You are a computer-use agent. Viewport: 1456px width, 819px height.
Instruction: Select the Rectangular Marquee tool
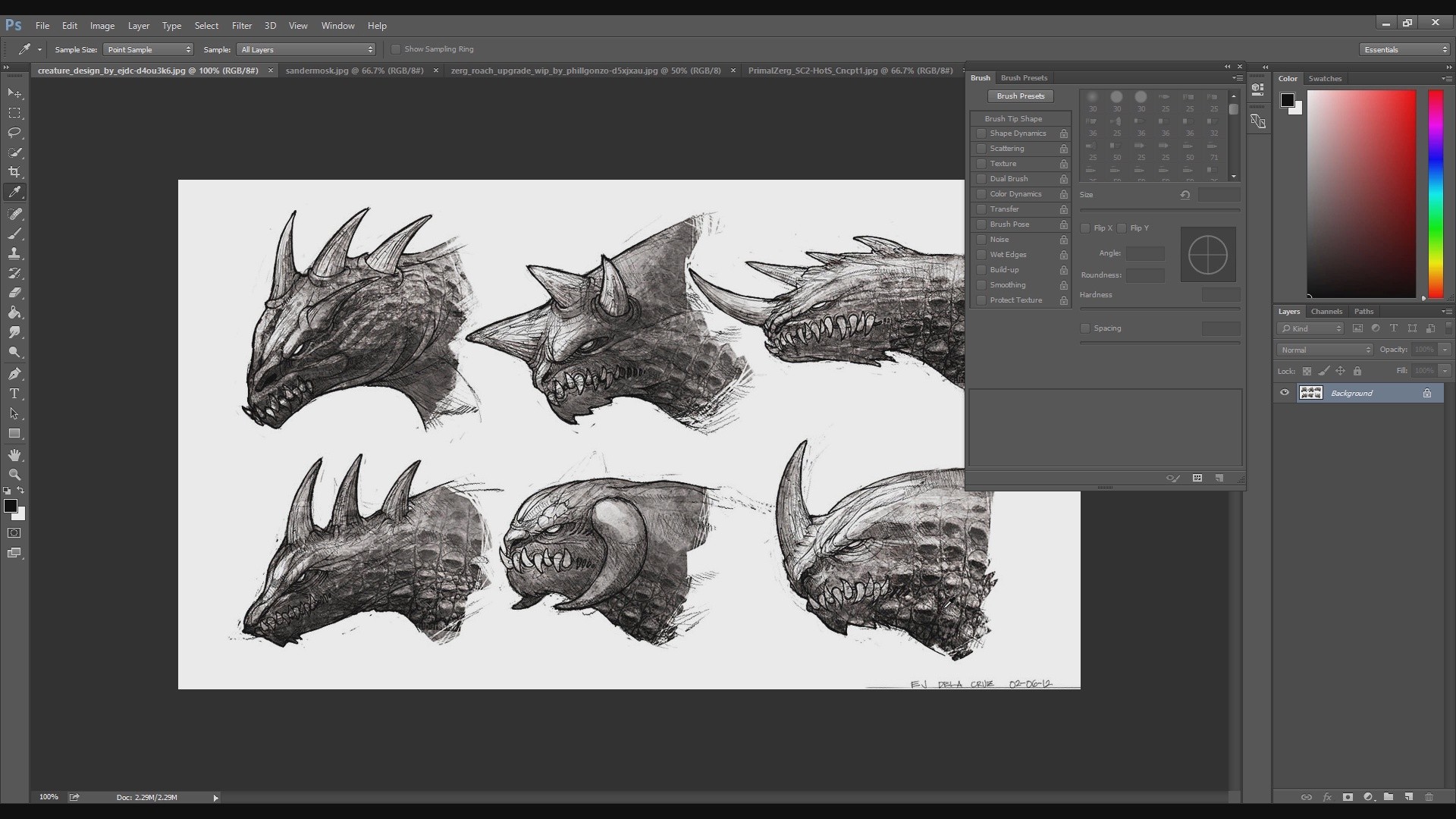click(x=14, y=113)
